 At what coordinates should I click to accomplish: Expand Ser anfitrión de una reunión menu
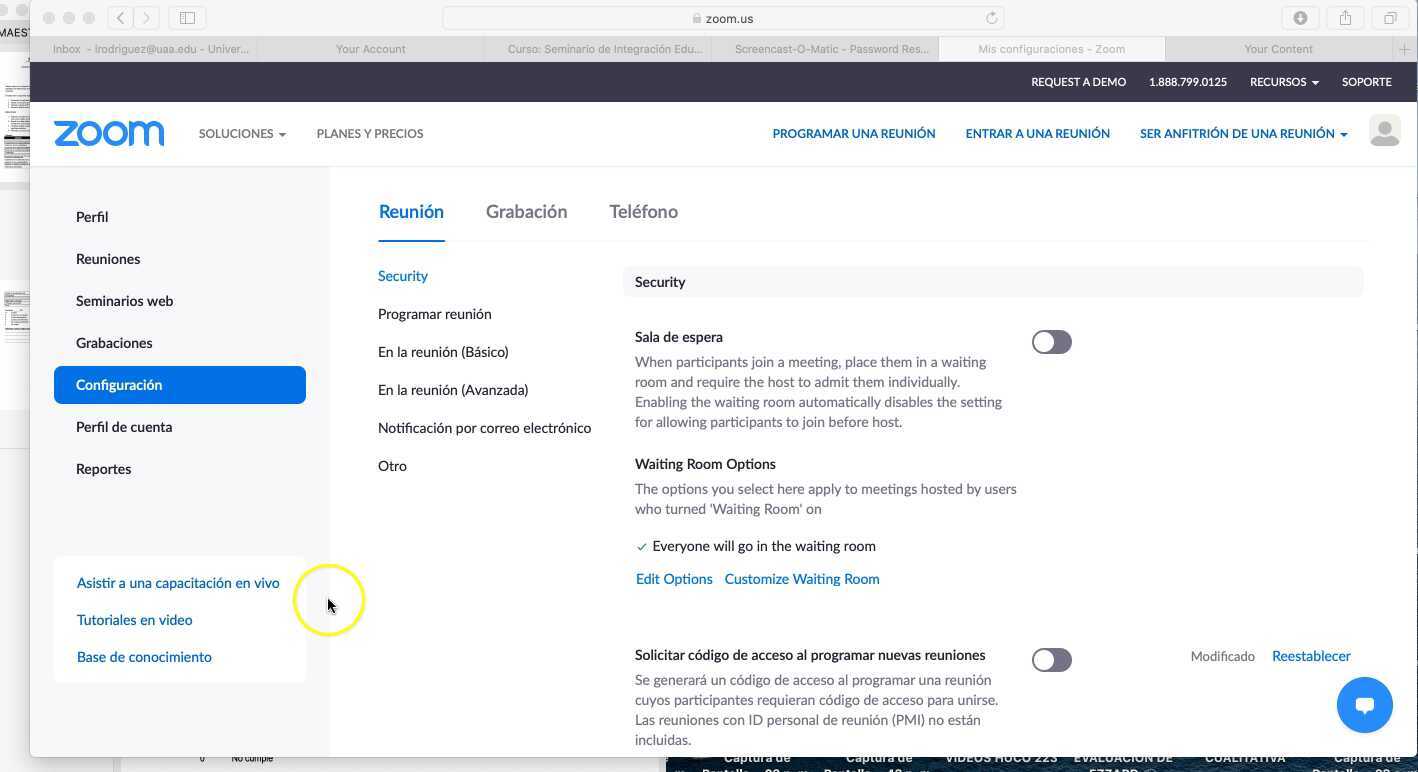coord(1243,133)
